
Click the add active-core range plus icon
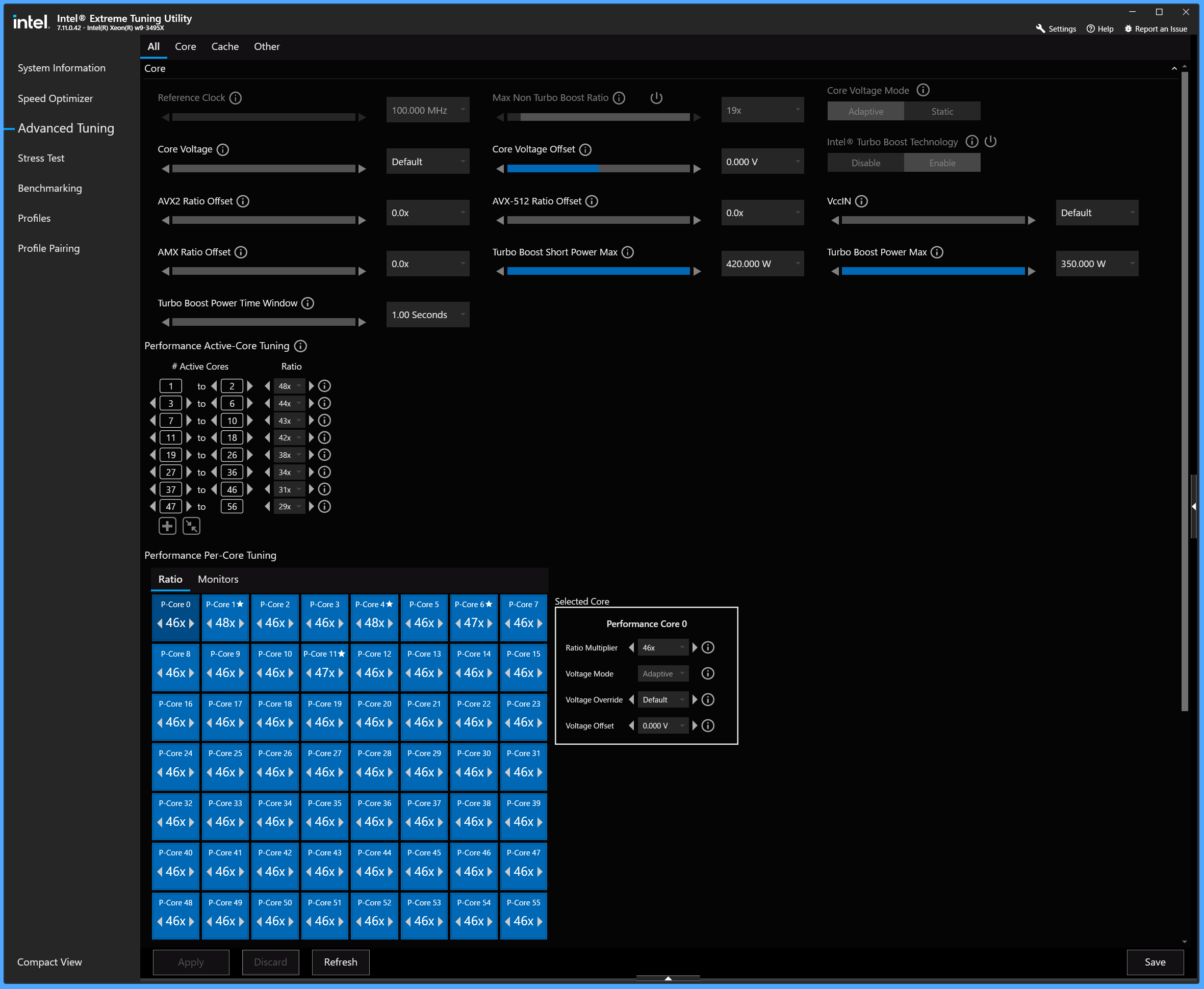point(168,526)
